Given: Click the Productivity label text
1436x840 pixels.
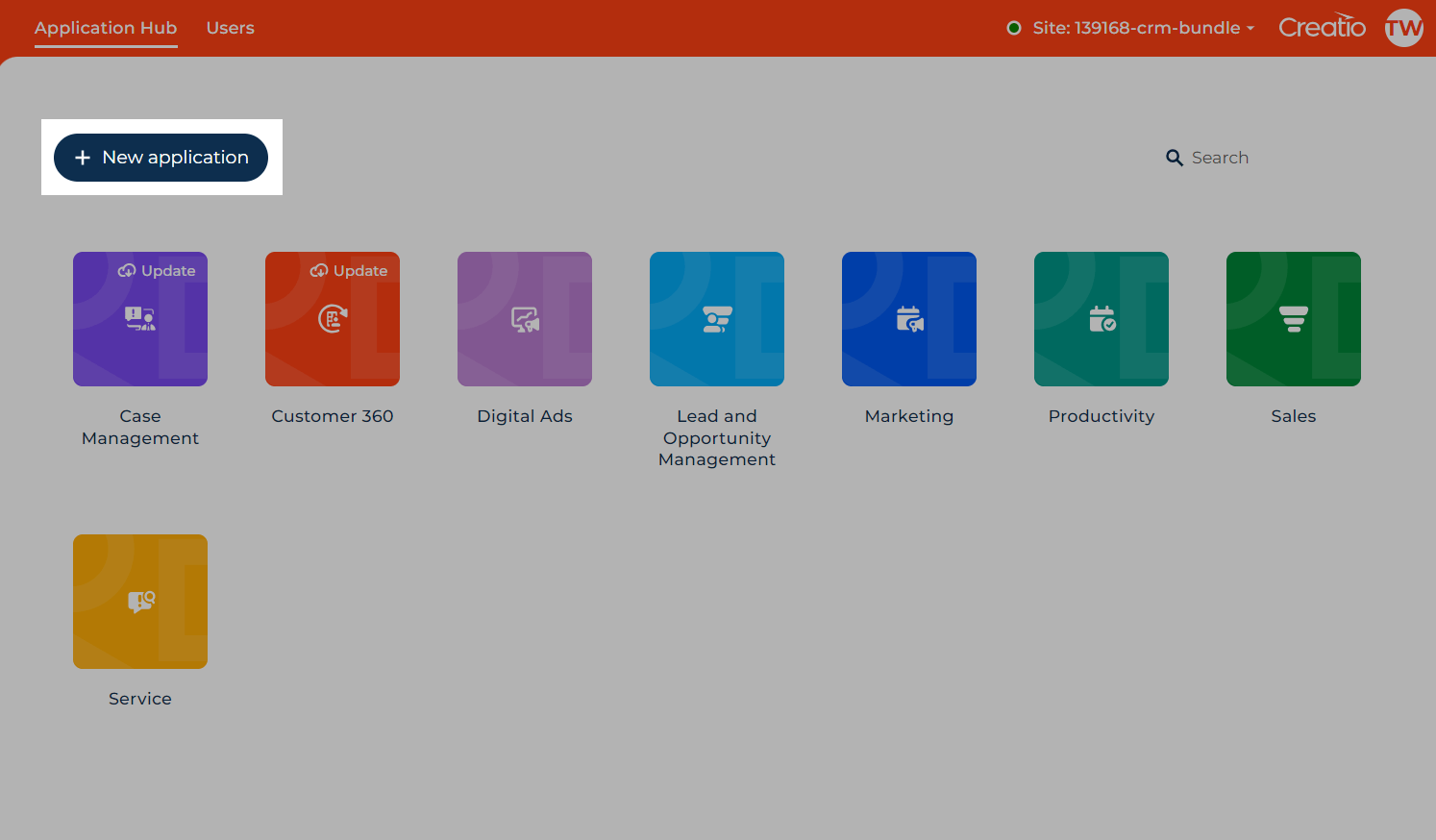Looking at the screenshot, I should coord(1102,416).
